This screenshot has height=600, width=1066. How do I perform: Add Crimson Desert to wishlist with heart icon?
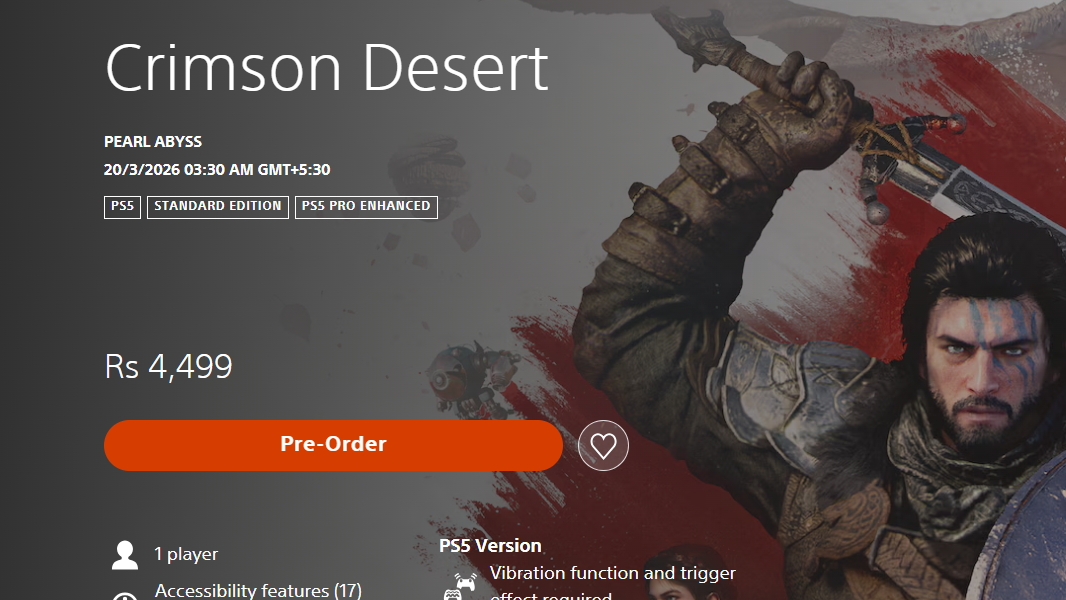[603, 445]
